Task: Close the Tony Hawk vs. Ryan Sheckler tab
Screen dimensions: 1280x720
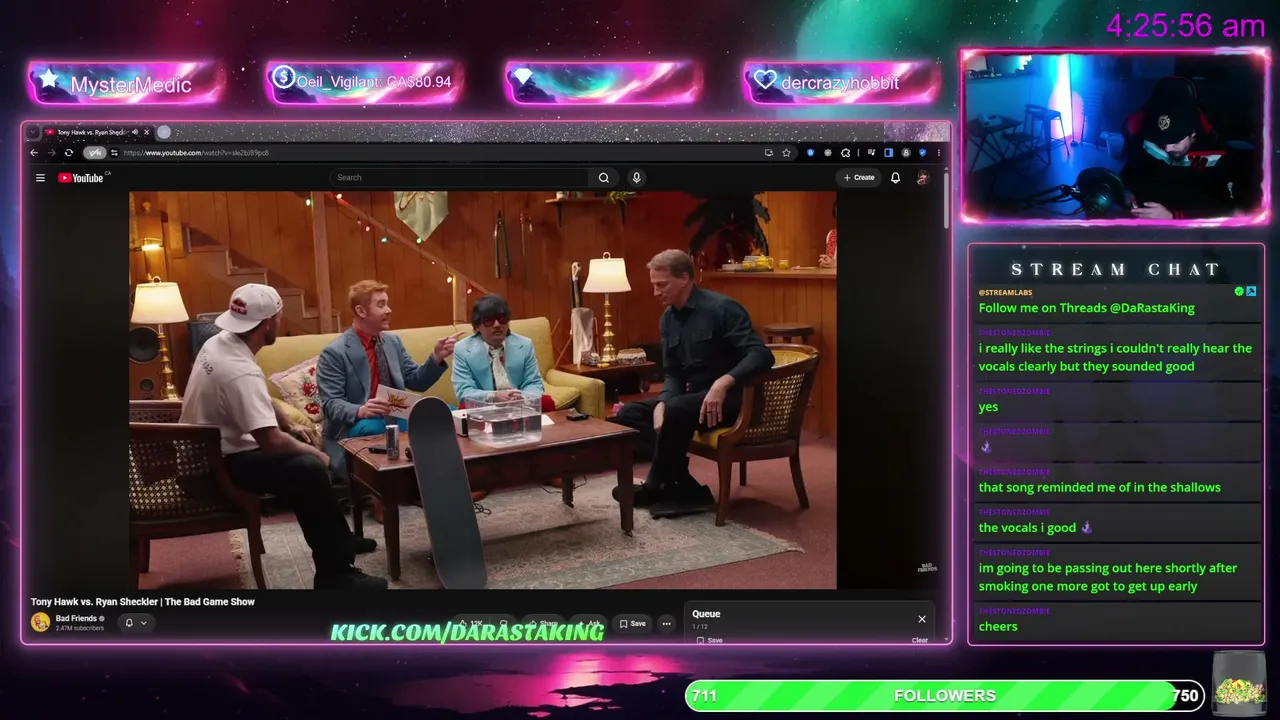Action: [146, 132]
